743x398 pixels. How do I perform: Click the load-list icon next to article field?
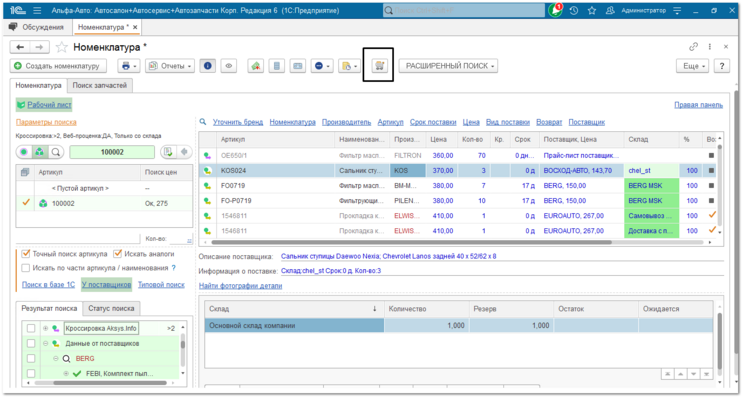(x=168, y=152)
